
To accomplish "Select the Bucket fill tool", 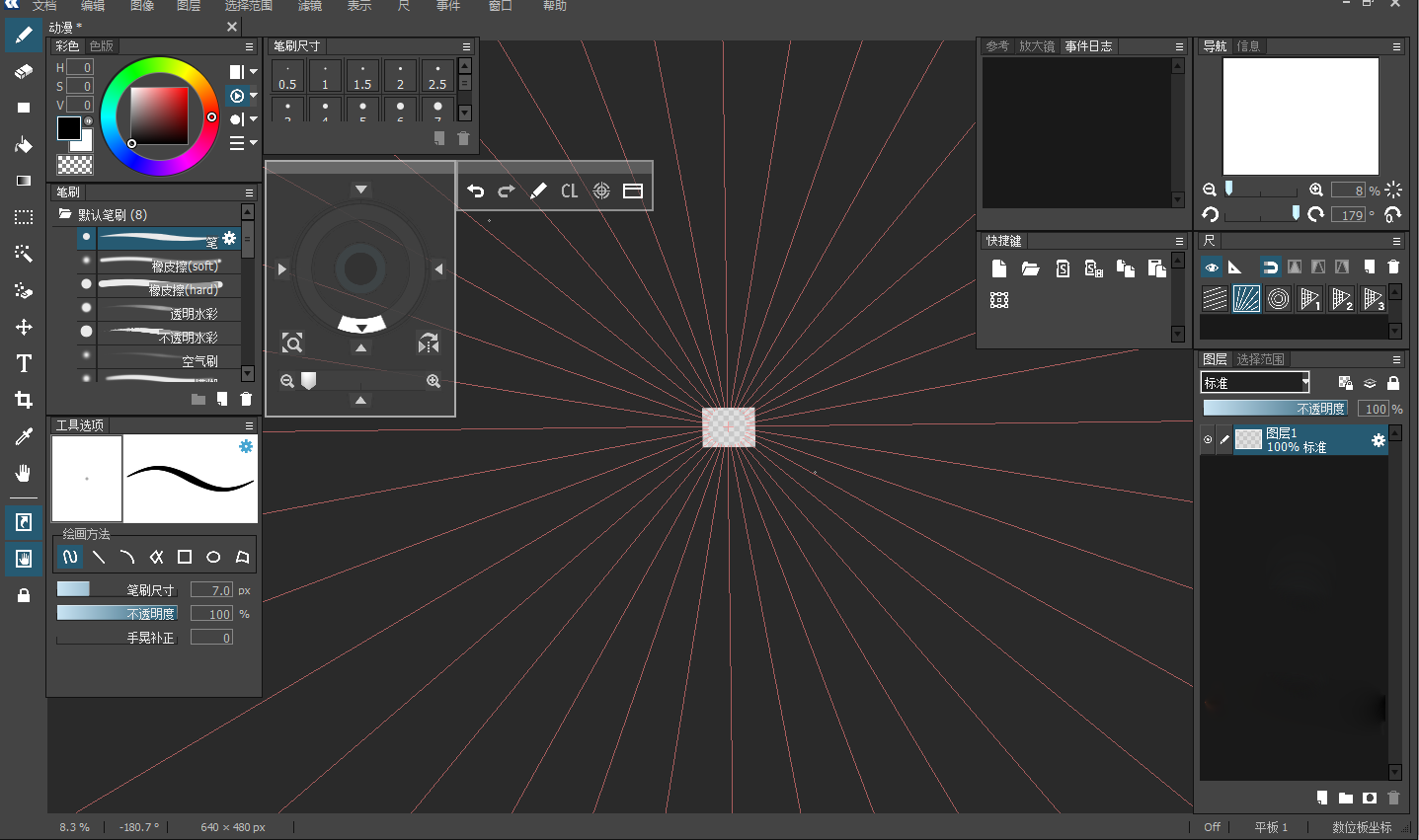I will tap(24, 145).
